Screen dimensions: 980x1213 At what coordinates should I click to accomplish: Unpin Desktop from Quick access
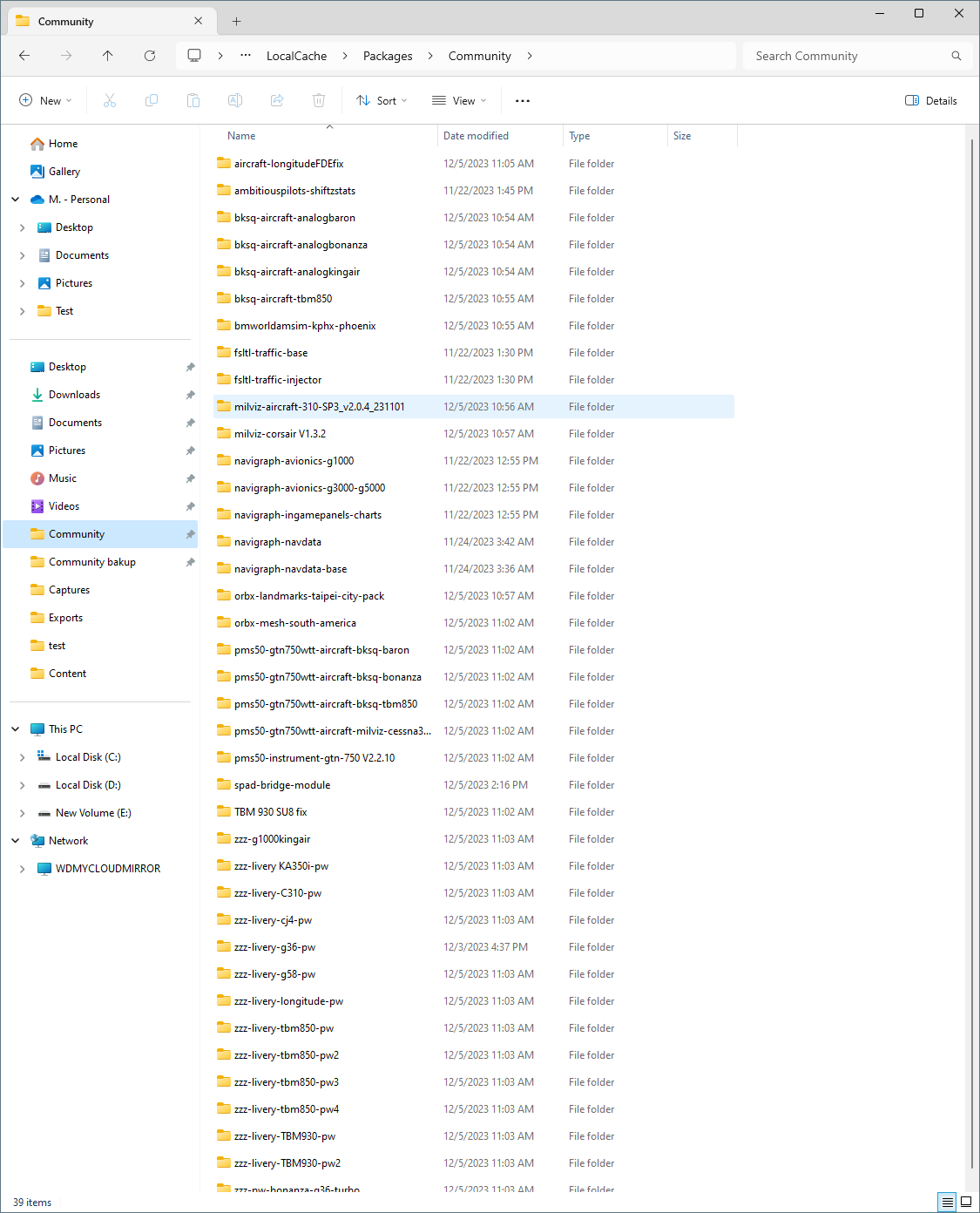click(x=190, y=367)
